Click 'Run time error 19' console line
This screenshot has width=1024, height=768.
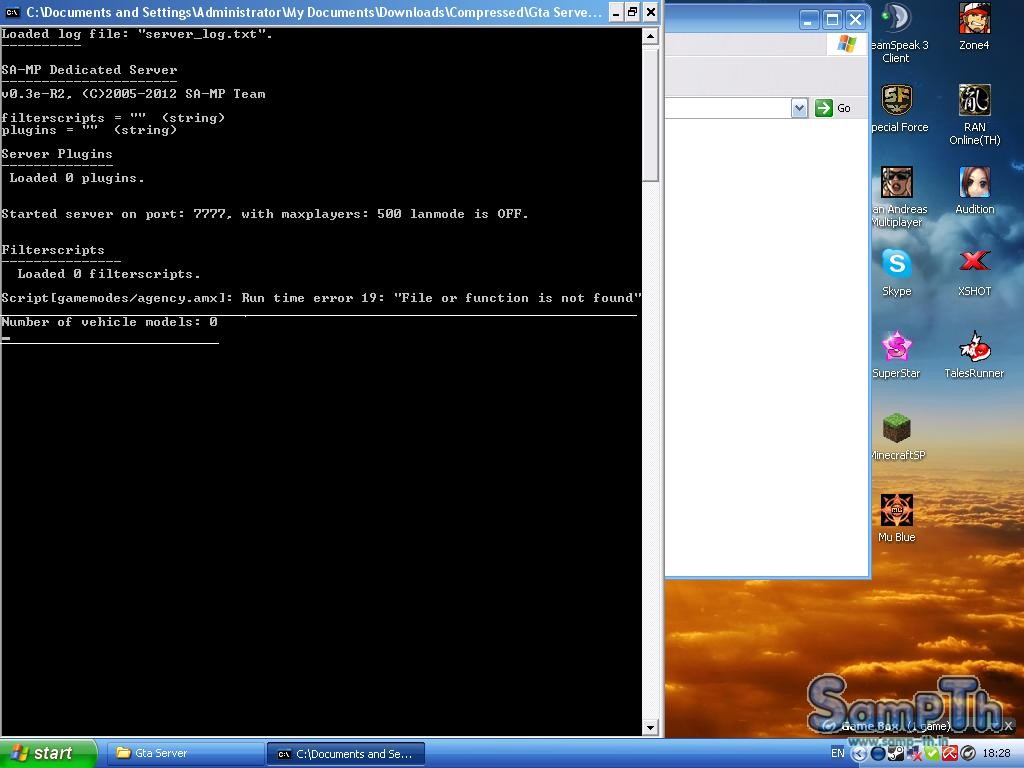(321, 298)
